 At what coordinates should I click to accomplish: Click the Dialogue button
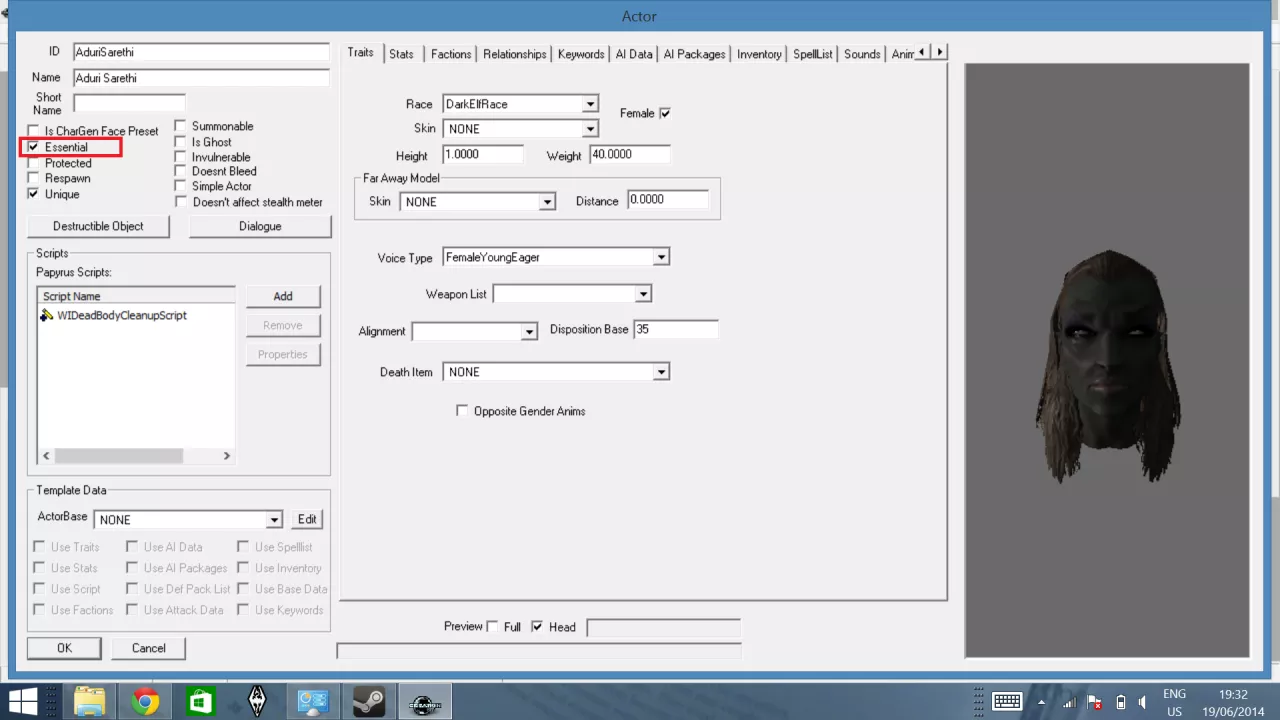click(x=260, y=226)
